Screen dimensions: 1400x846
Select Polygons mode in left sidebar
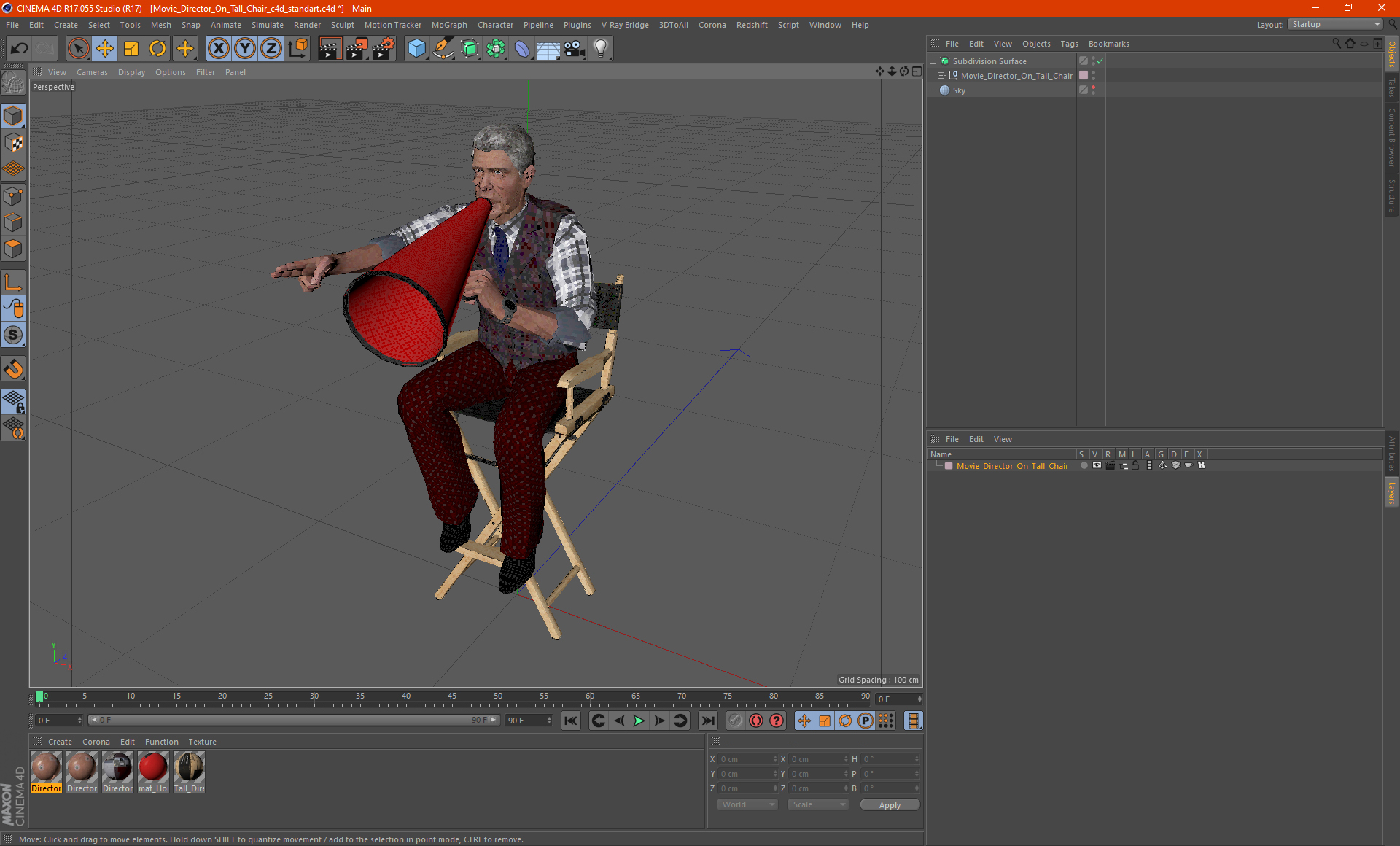pos(13,249)
